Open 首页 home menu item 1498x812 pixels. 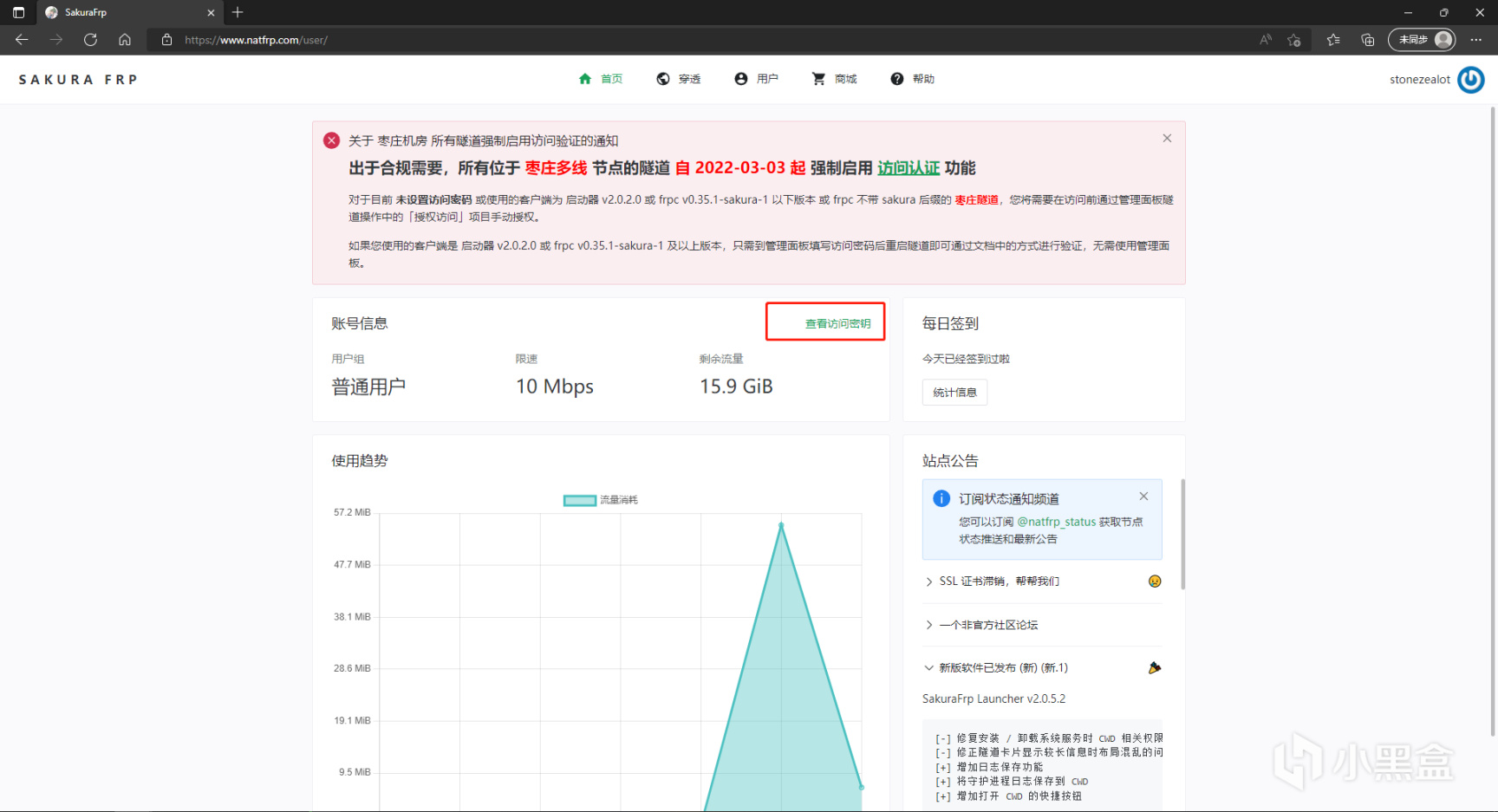[601, 79]
